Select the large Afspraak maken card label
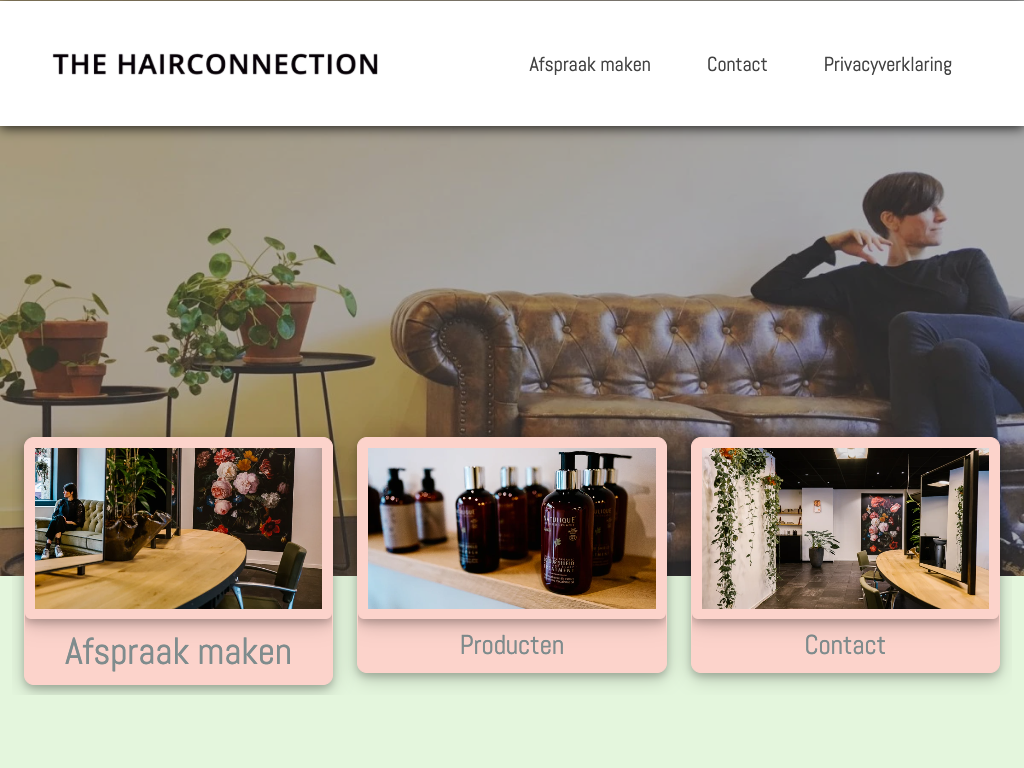Viewport: 1024px width, 768px height. (178, 651)
